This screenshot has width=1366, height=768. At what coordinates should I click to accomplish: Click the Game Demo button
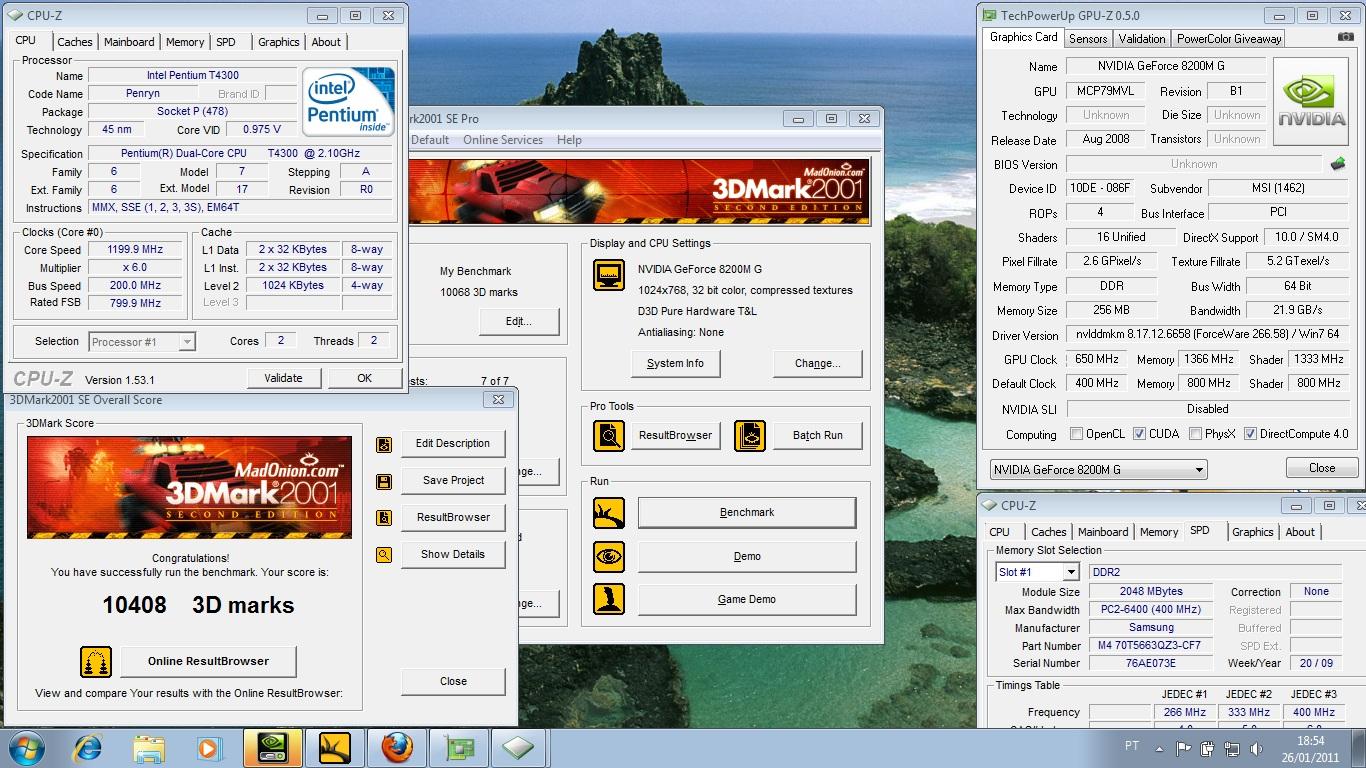pyautogui.click(x=747, y=599)
